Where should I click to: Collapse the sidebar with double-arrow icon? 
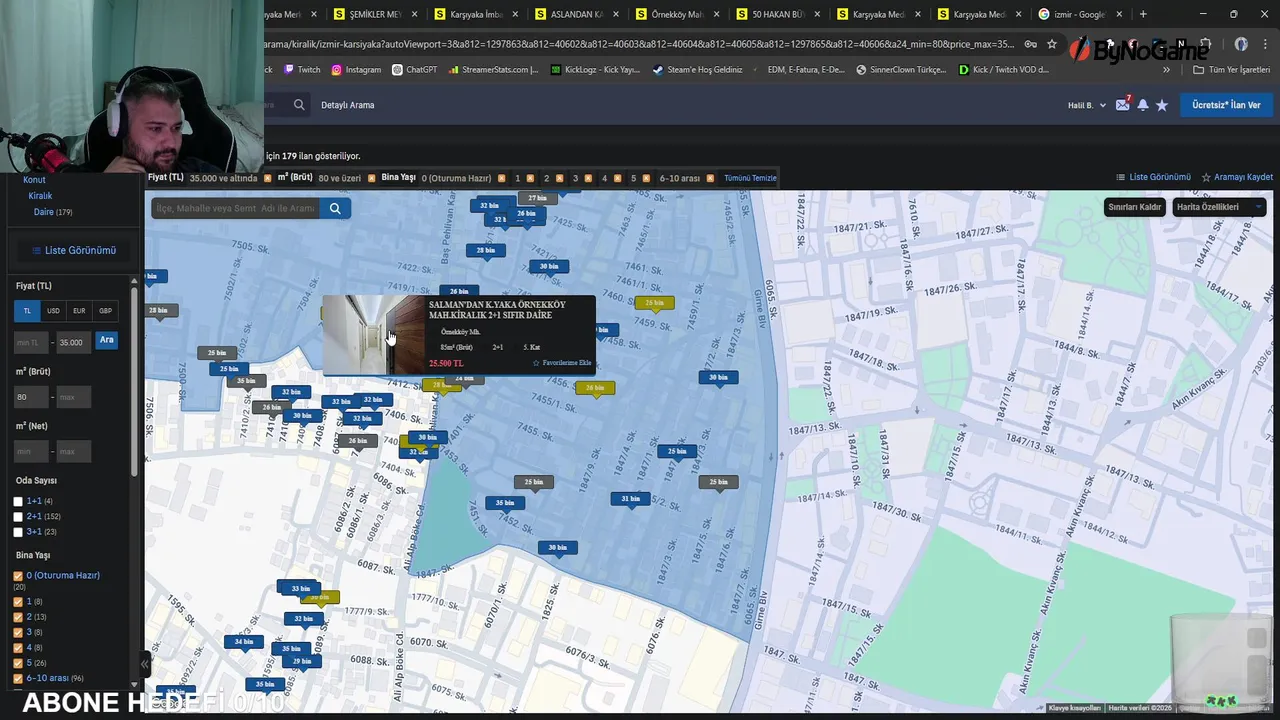tap(144, 664)
